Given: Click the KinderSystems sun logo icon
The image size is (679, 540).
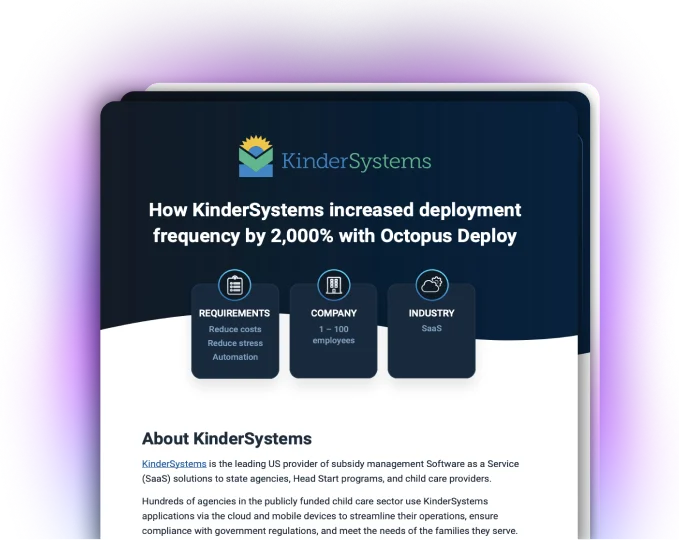Looking at the screenshot, I should tap(256, 156).
